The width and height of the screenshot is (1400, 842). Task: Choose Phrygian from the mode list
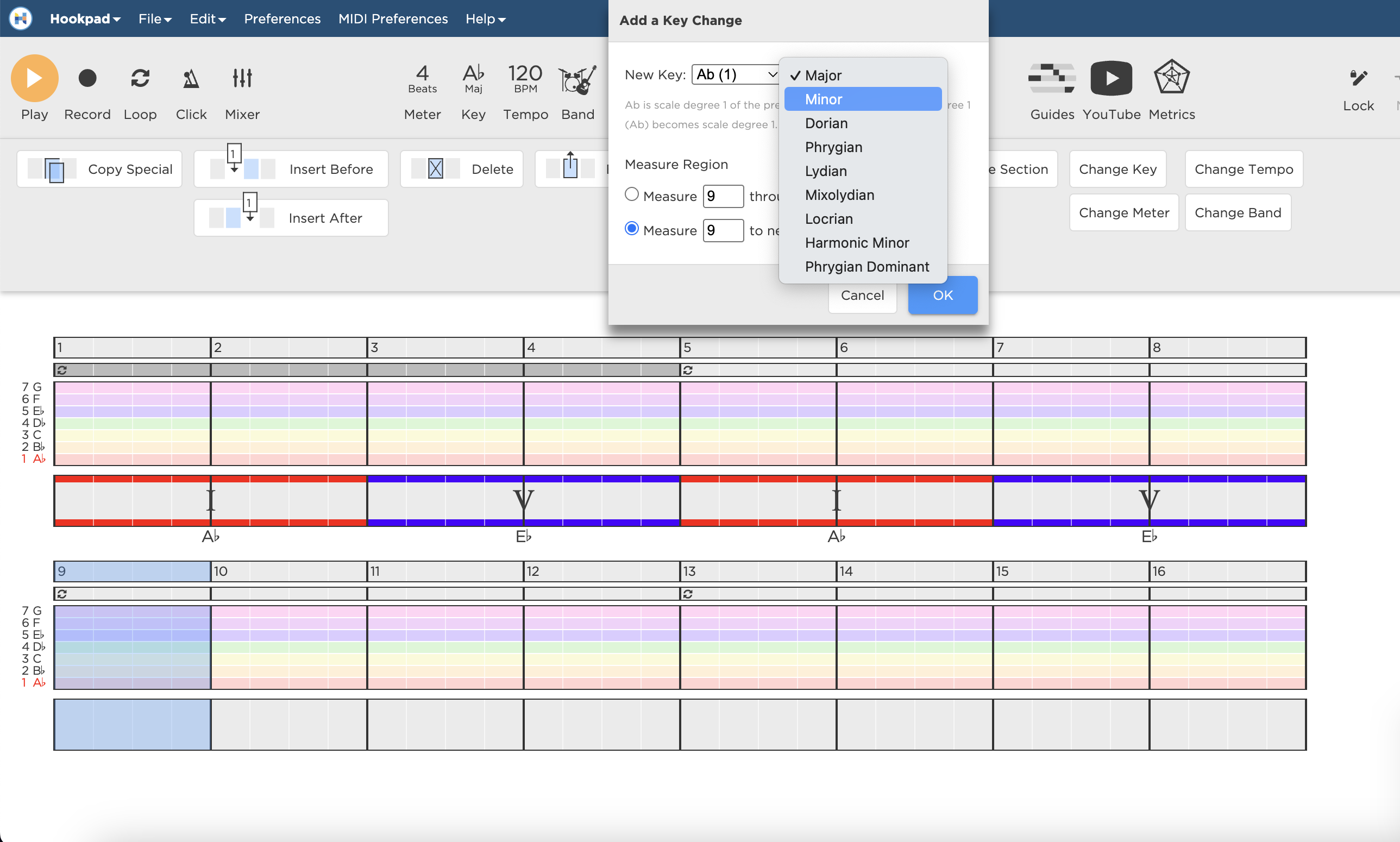point(863,147)
